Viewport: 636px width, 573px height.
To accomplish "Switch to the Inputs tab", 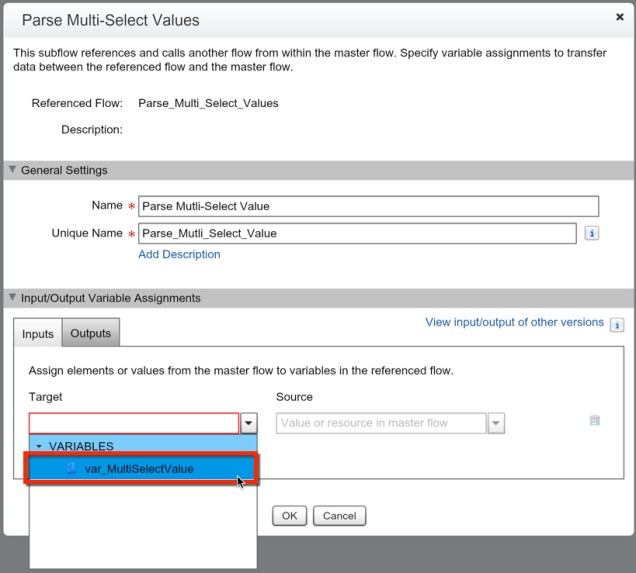I will pyautogui.click(x=38, y=334).
